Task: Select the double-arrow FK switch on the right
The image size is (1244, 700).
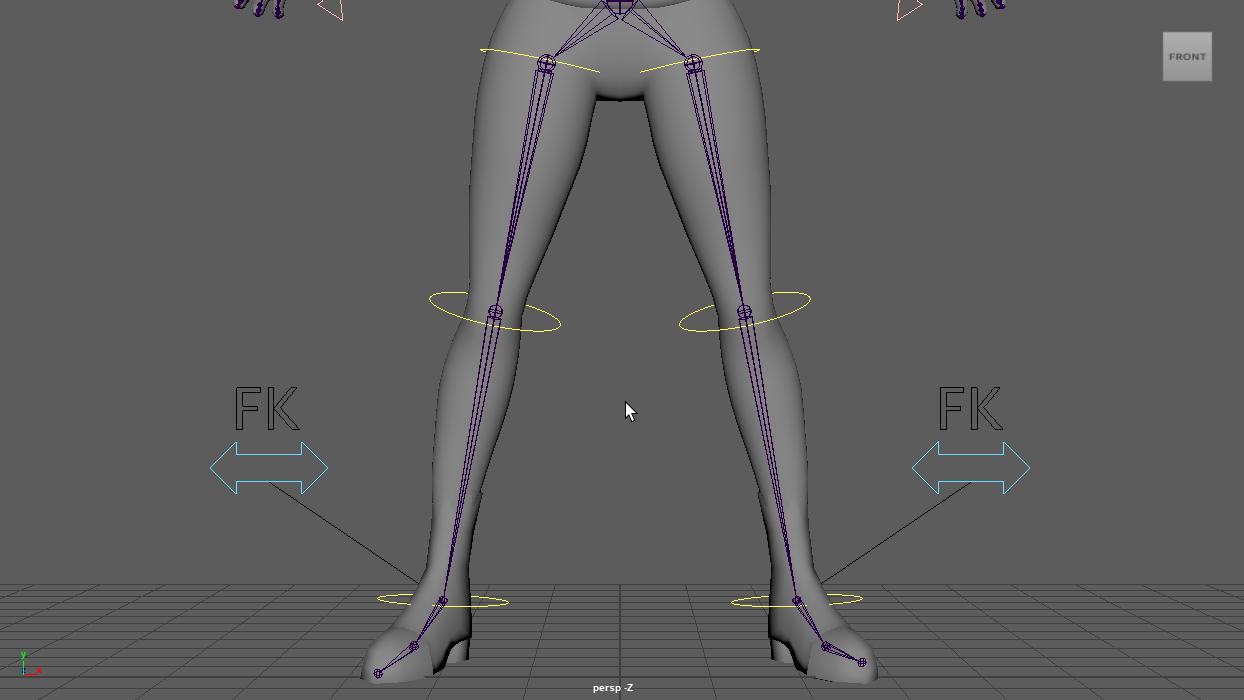Action: pos(971,468)
